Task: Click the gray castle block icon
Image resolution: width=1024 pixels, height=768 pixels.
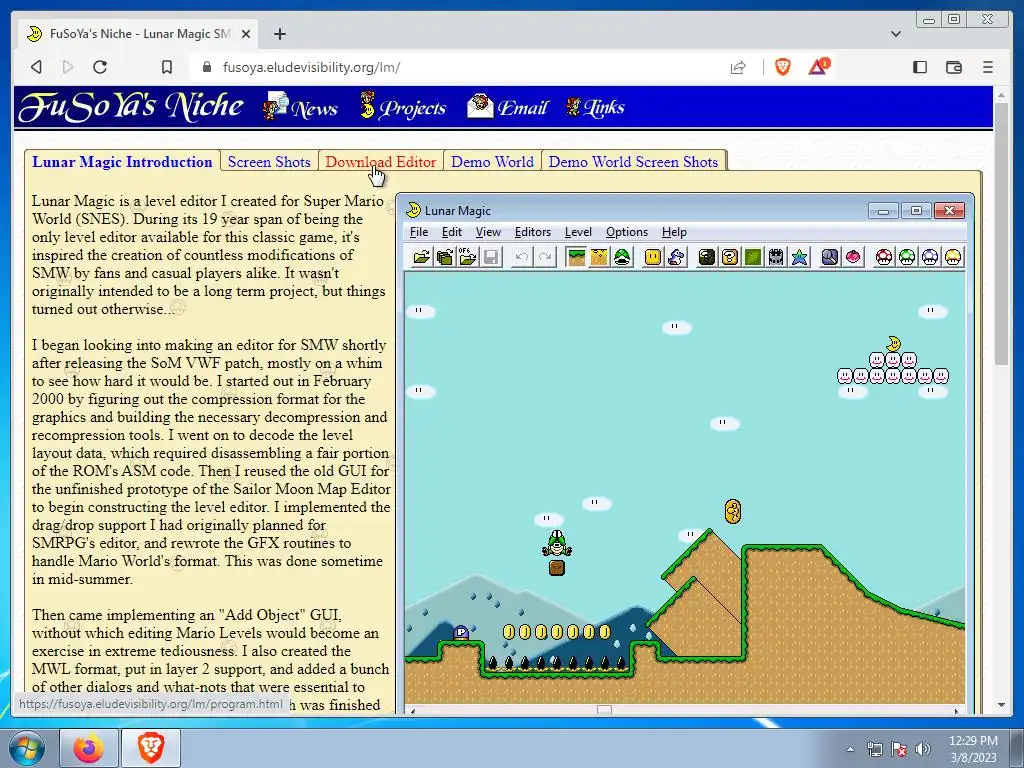Action: [776, 257]
